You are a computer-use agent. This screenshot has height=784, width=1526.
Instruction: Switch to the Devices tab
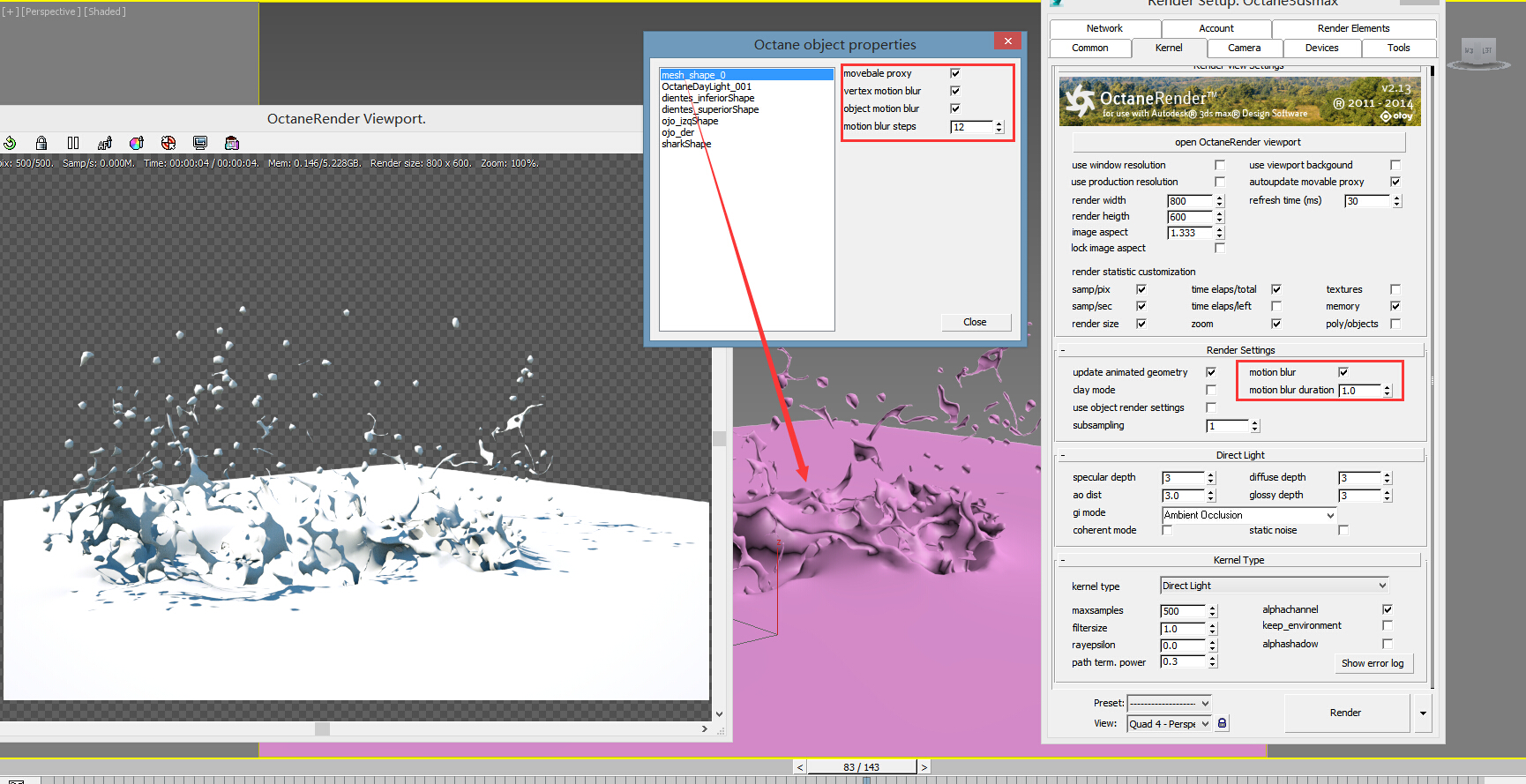coord(1321,48)
